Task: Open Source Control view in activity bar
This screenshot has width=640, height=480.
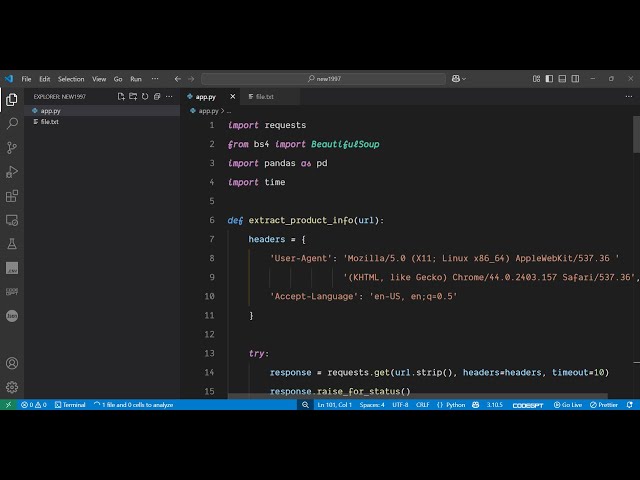Action: point(12,147)
